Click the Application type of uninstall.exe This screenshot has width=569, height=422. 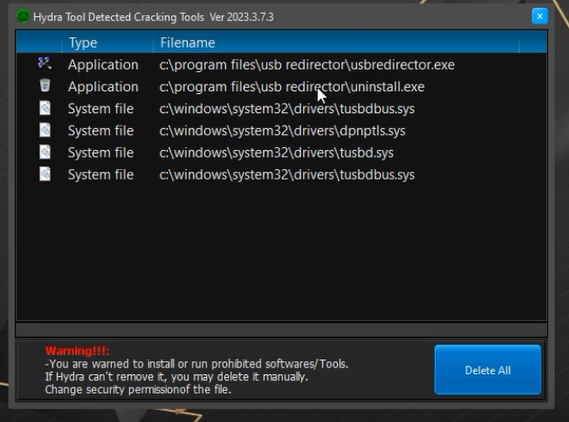point(103,87)
